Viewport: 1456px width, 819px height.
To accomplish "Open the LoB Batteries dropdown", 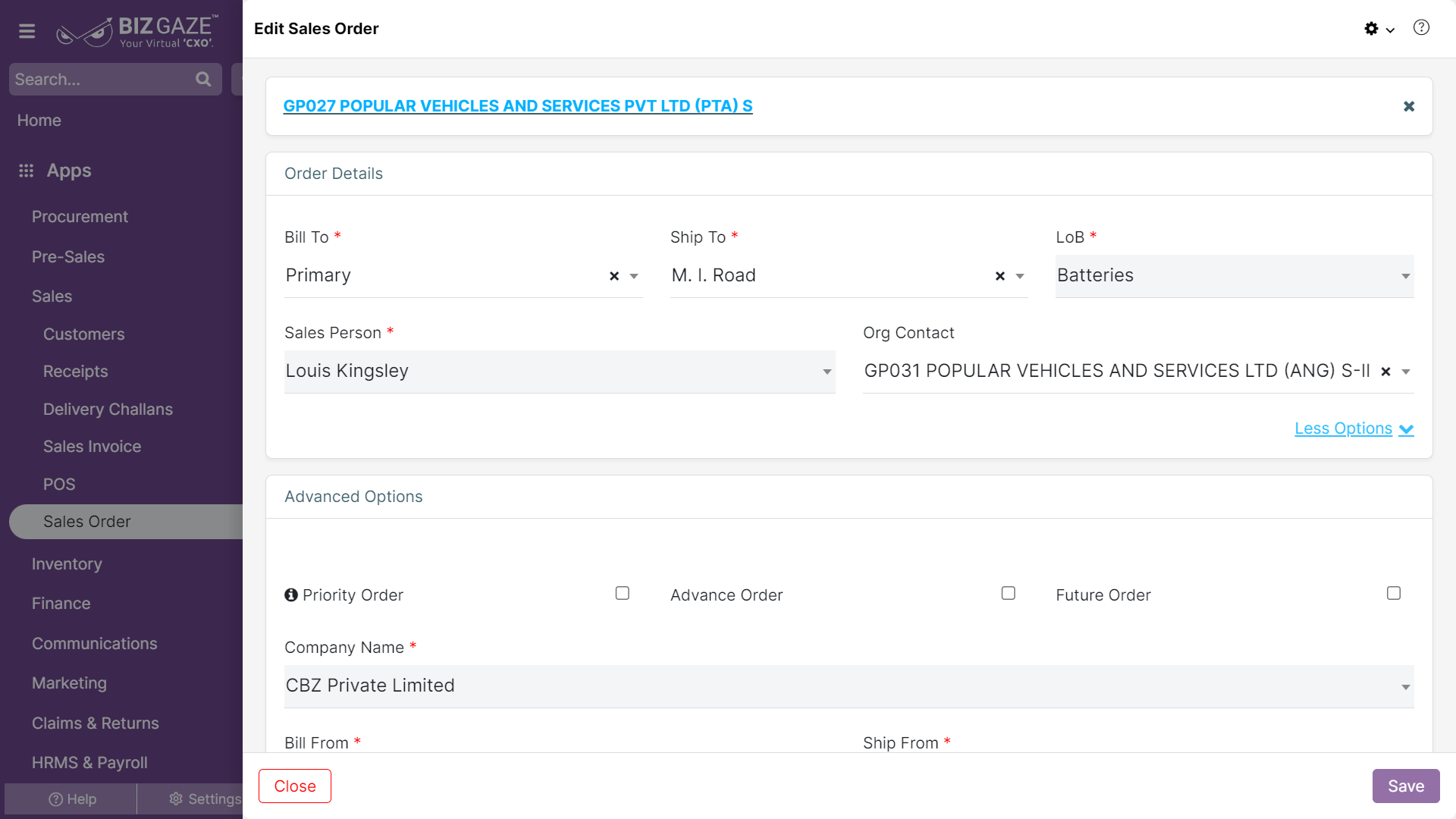I will coord(1235,276).
